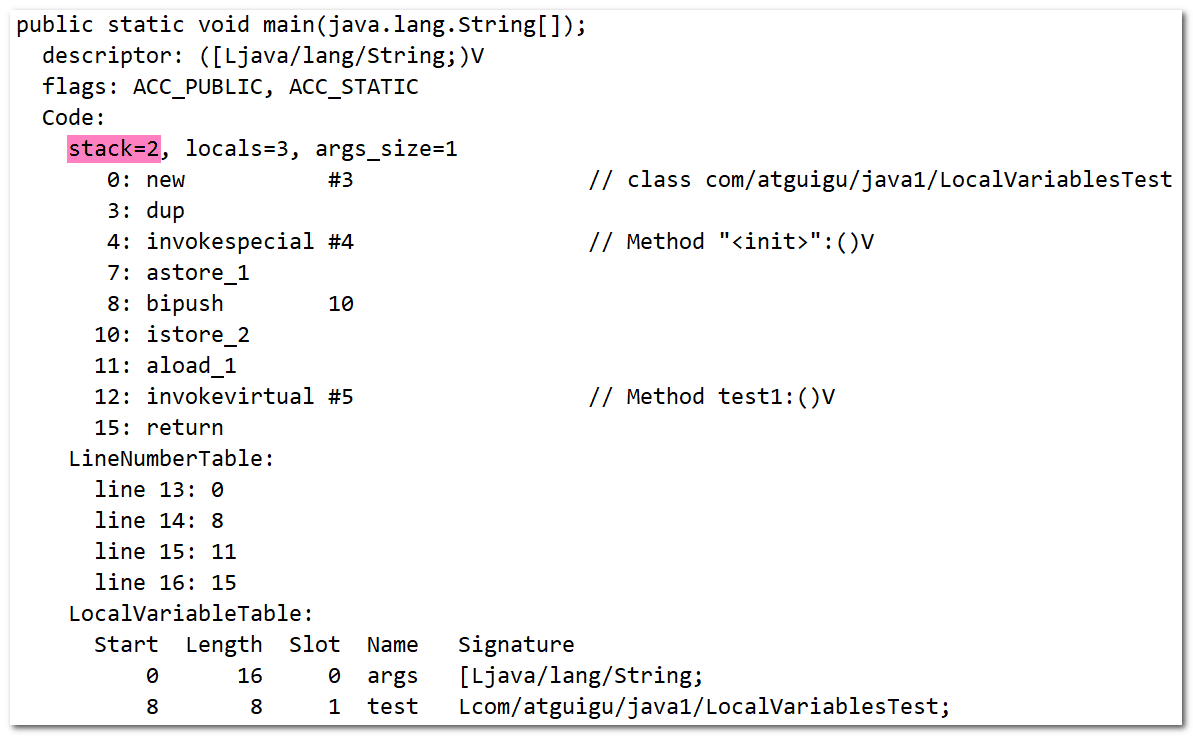Image resolution: width=1193 pixels, height=736 pixels.
Task: Click the locals=3 value
Action: tap(237, 148)
